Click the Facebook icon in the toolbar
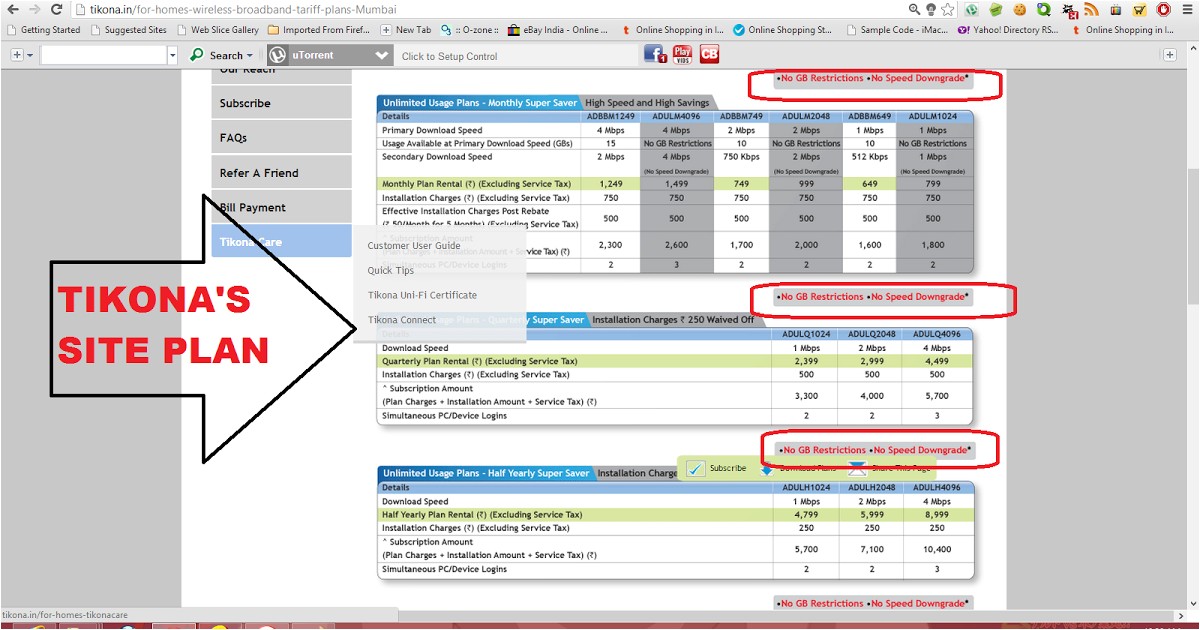 click(655, 55)
